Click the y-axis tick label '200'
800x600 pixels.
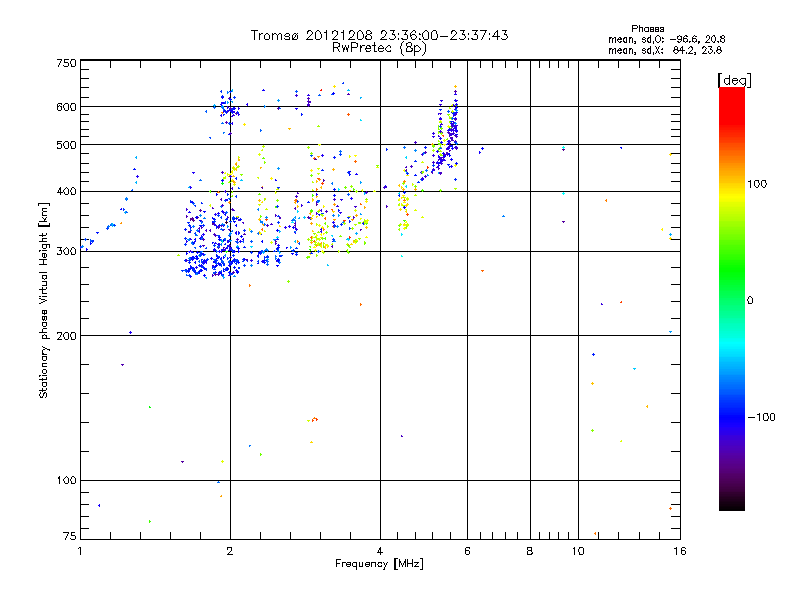click(66, 336)
